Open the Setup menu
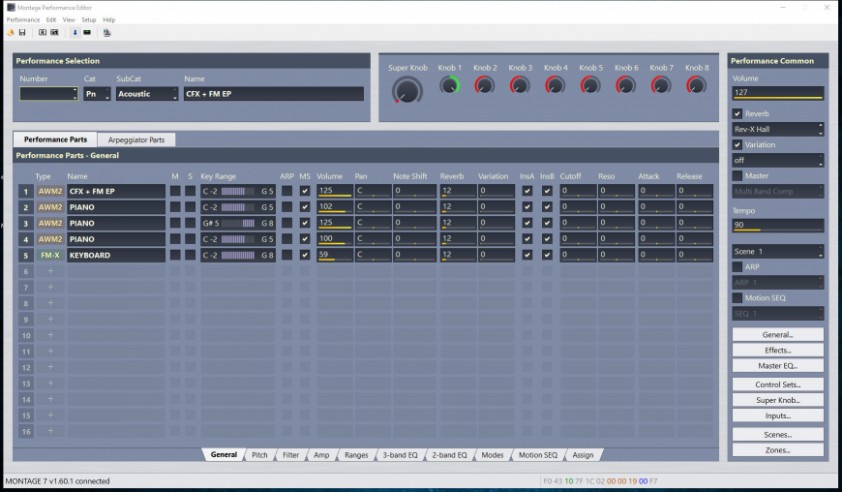This screenshot has height=492, width=842. [89, 19]
